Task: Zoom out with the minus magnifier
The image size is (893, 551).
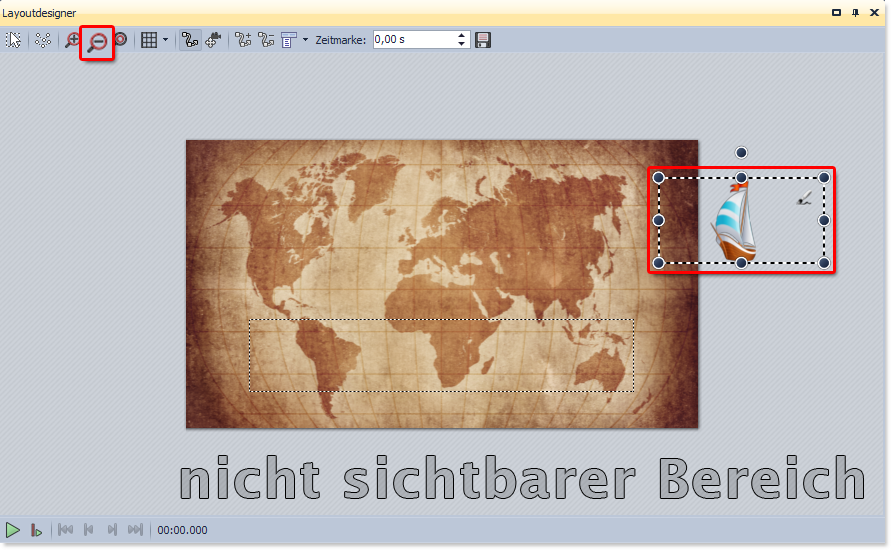Action: (97, 42)
